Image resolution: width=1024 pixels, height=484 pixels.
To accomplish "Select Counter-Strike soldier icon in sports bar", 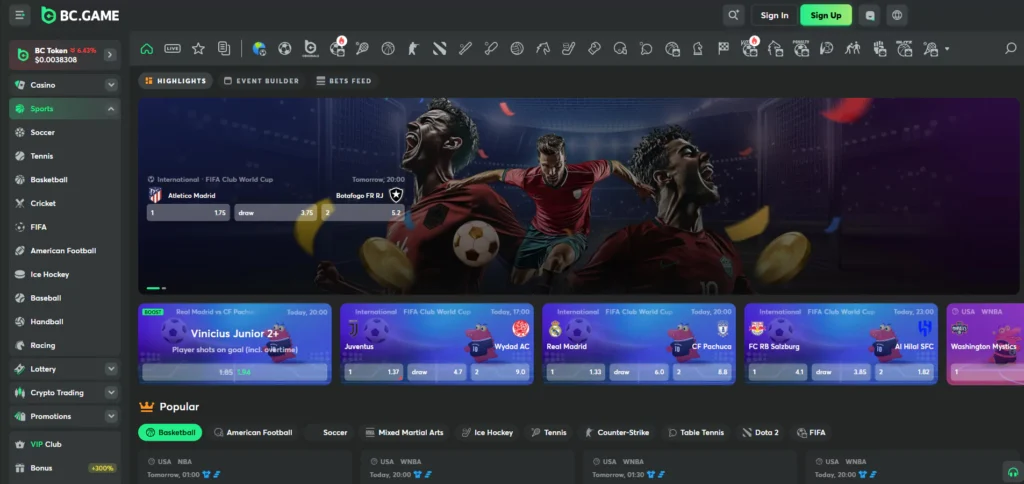I will [x=413, y=48].
